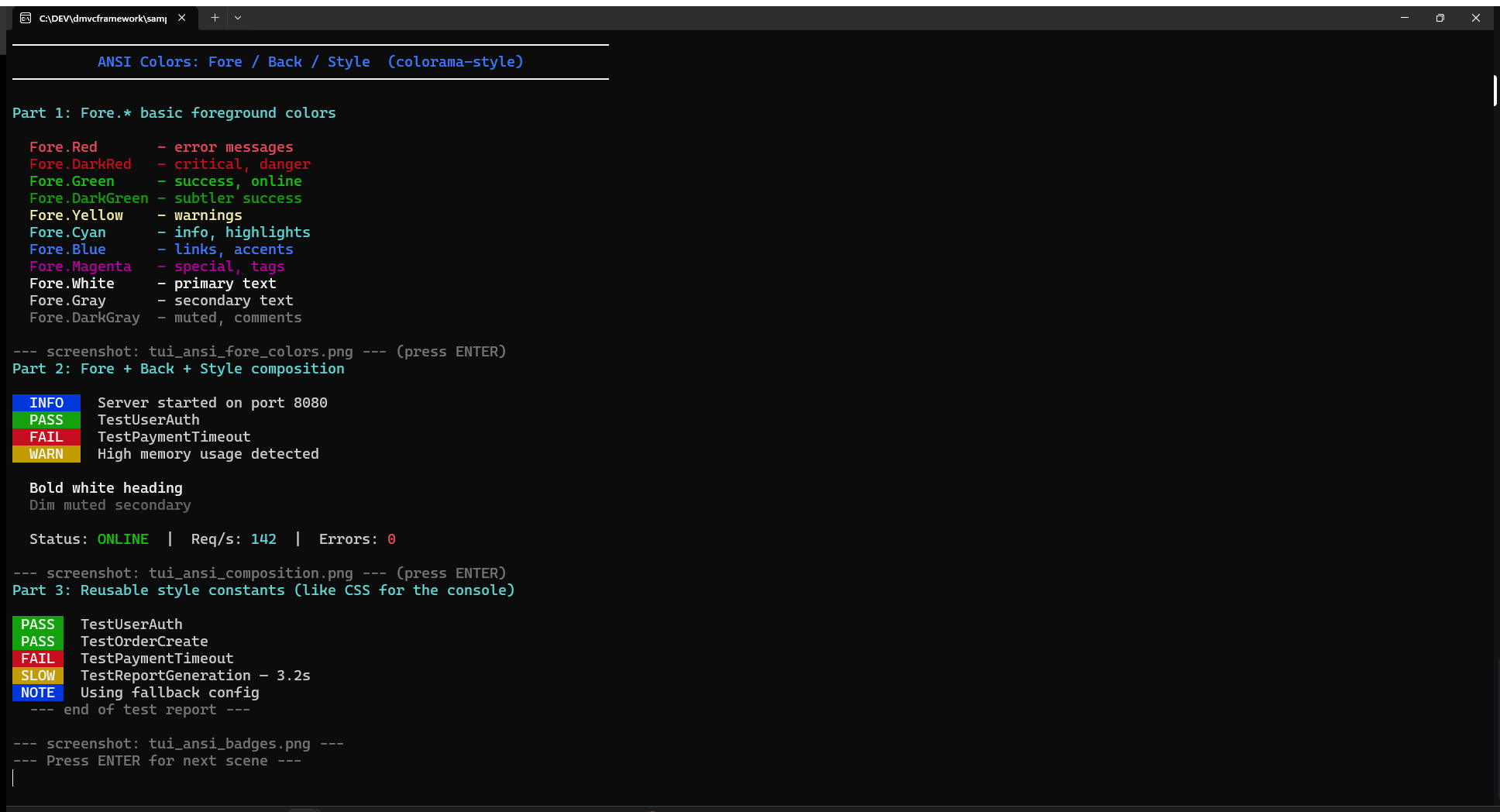The image size is (1500, 812).
Task: Click the green PASS badge beside 'Server' section TestUserAuth in Part 2
Action: coord(46,420)
